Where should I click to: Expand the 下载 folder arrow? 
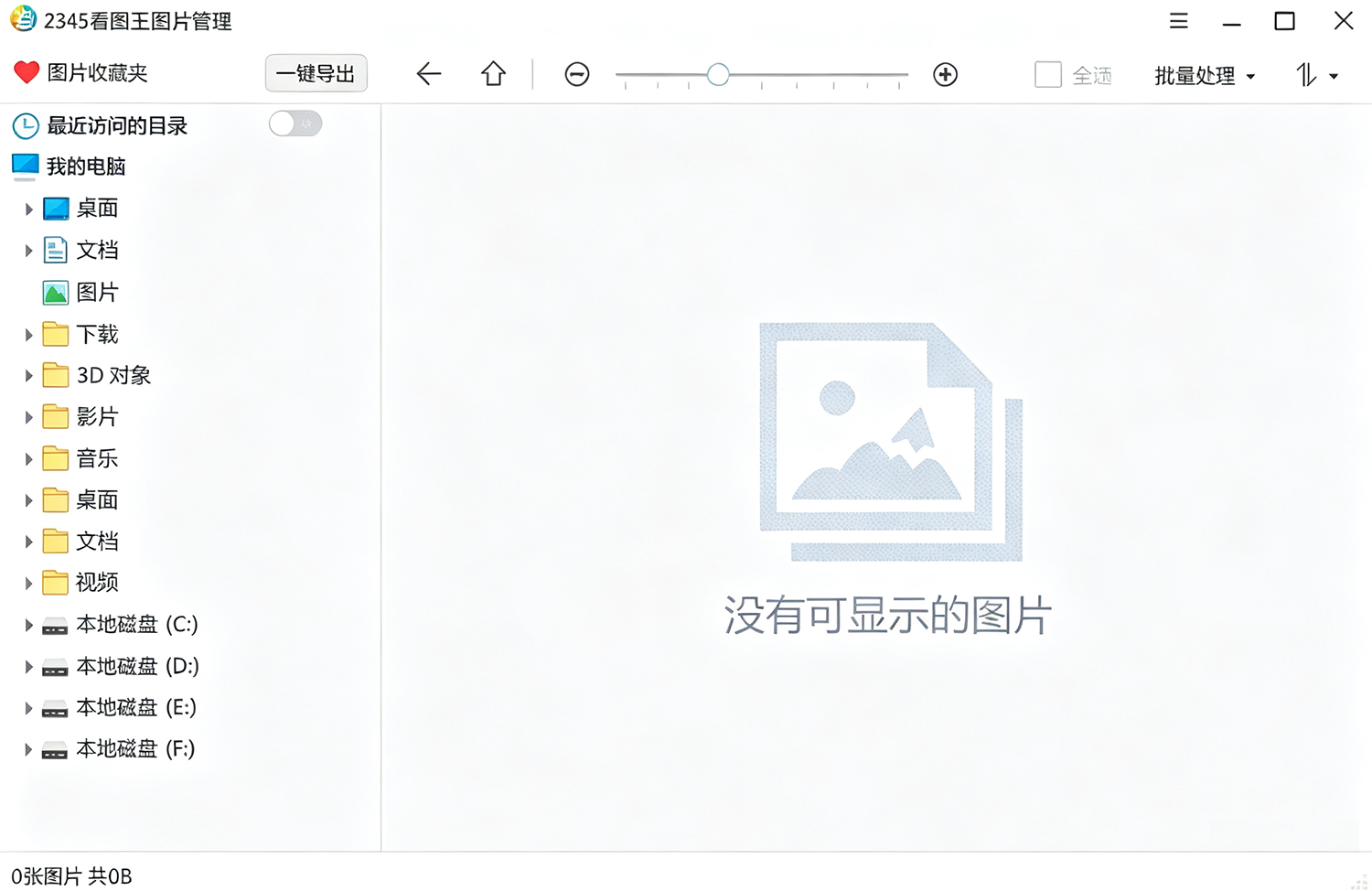click(x=28, y=335)
